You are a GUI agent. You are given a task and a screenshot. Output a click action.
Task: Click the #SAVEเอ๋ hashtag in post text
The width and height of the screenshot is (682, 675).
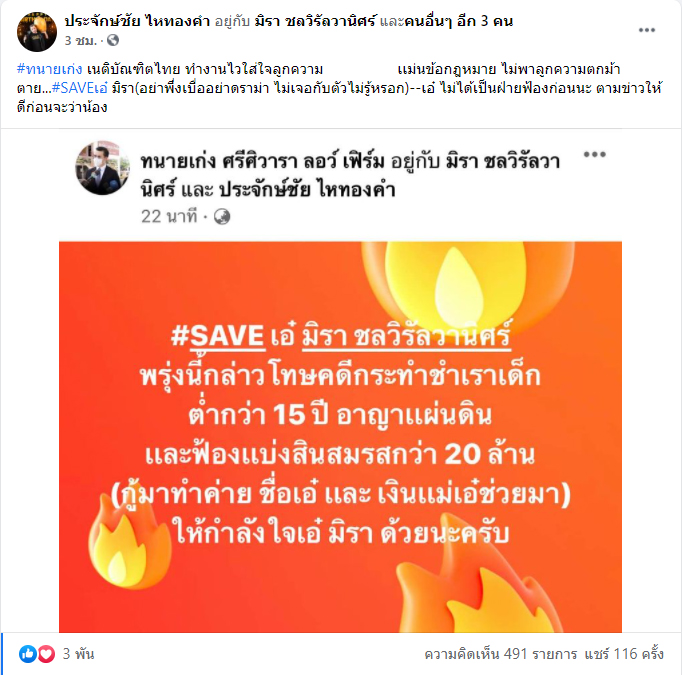click(x=79, y=88)
